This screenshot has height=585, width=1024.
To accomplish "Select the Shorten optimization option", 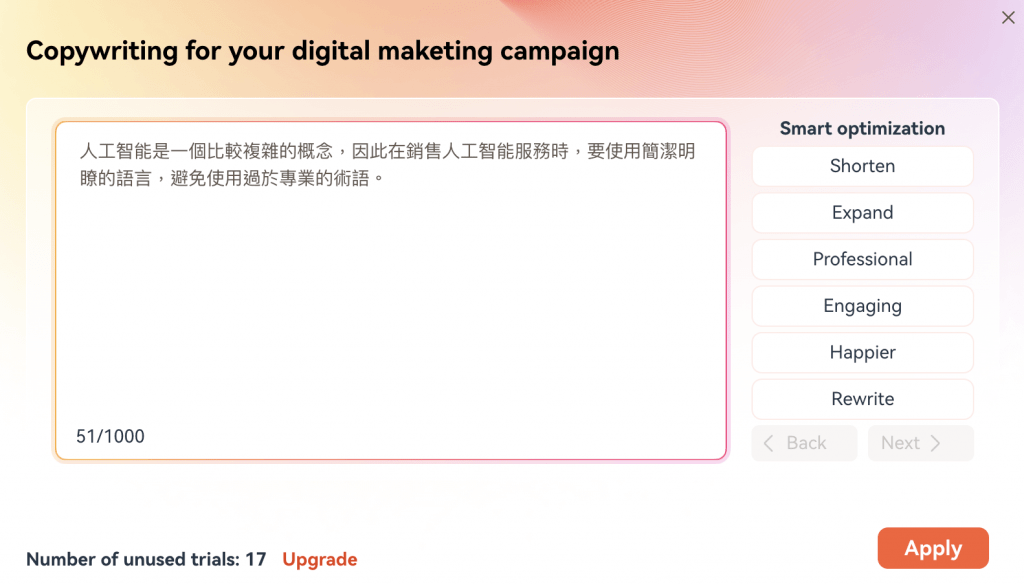I will pyautogui.click(x=862, y=166).
